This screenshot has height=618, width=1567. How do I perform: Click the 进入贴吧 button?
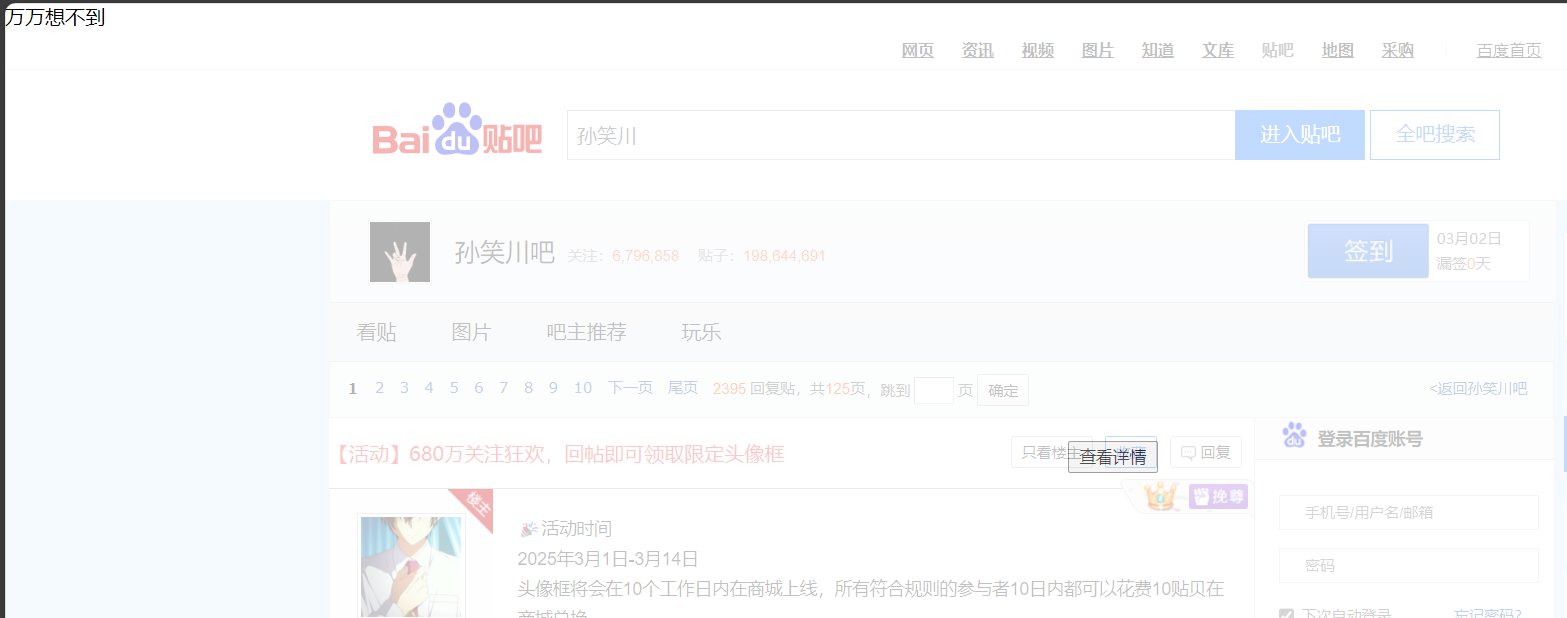tap(1300, 135)
